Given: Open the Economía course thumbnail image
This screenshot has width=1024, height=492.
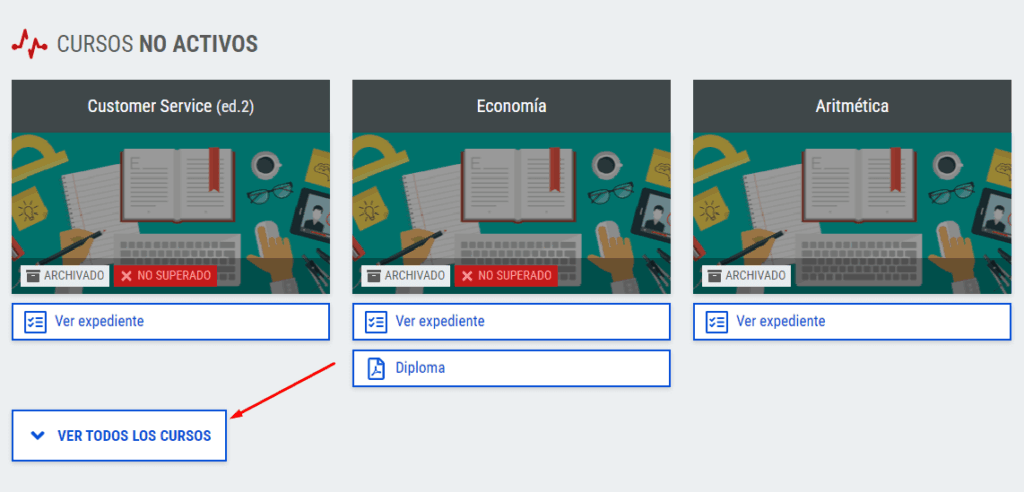Looking at the screenshot, I should tap(511, 213).
